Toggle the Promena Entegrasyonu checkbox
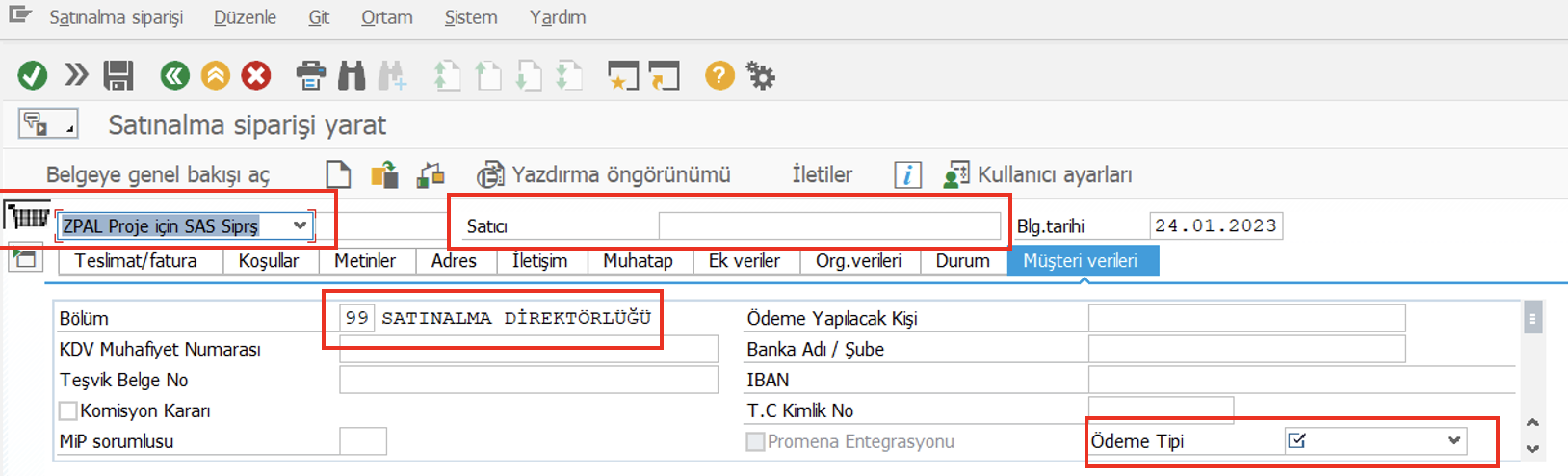1568x476 pixels. (756, 442)
